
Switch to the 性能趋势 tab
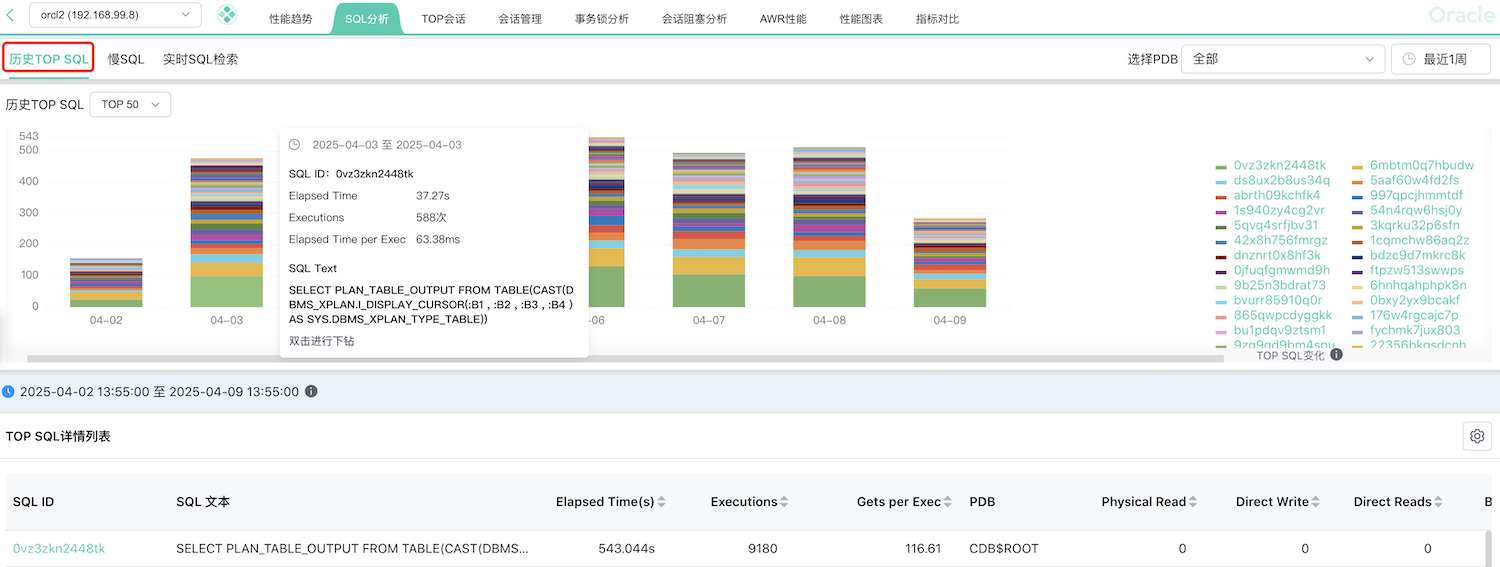(290, 19)
